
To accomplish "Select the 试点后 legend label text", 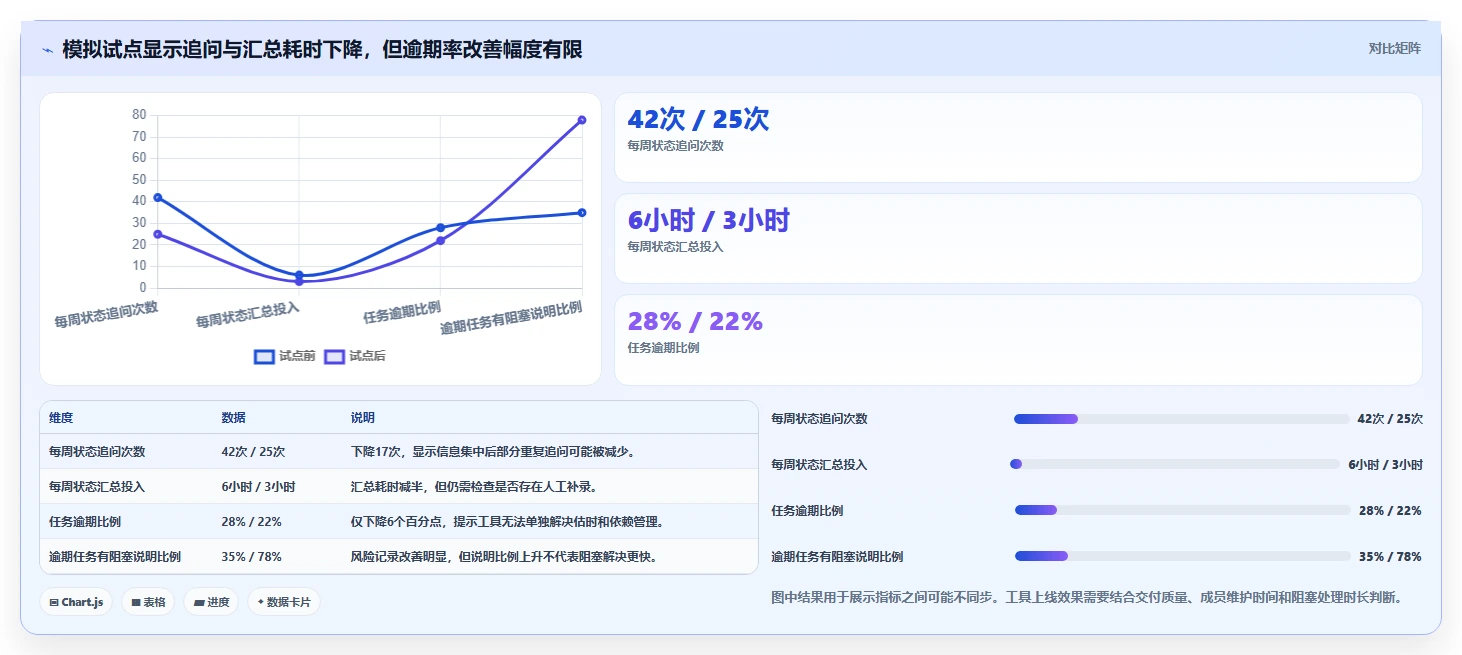I will tap(367, 356).
